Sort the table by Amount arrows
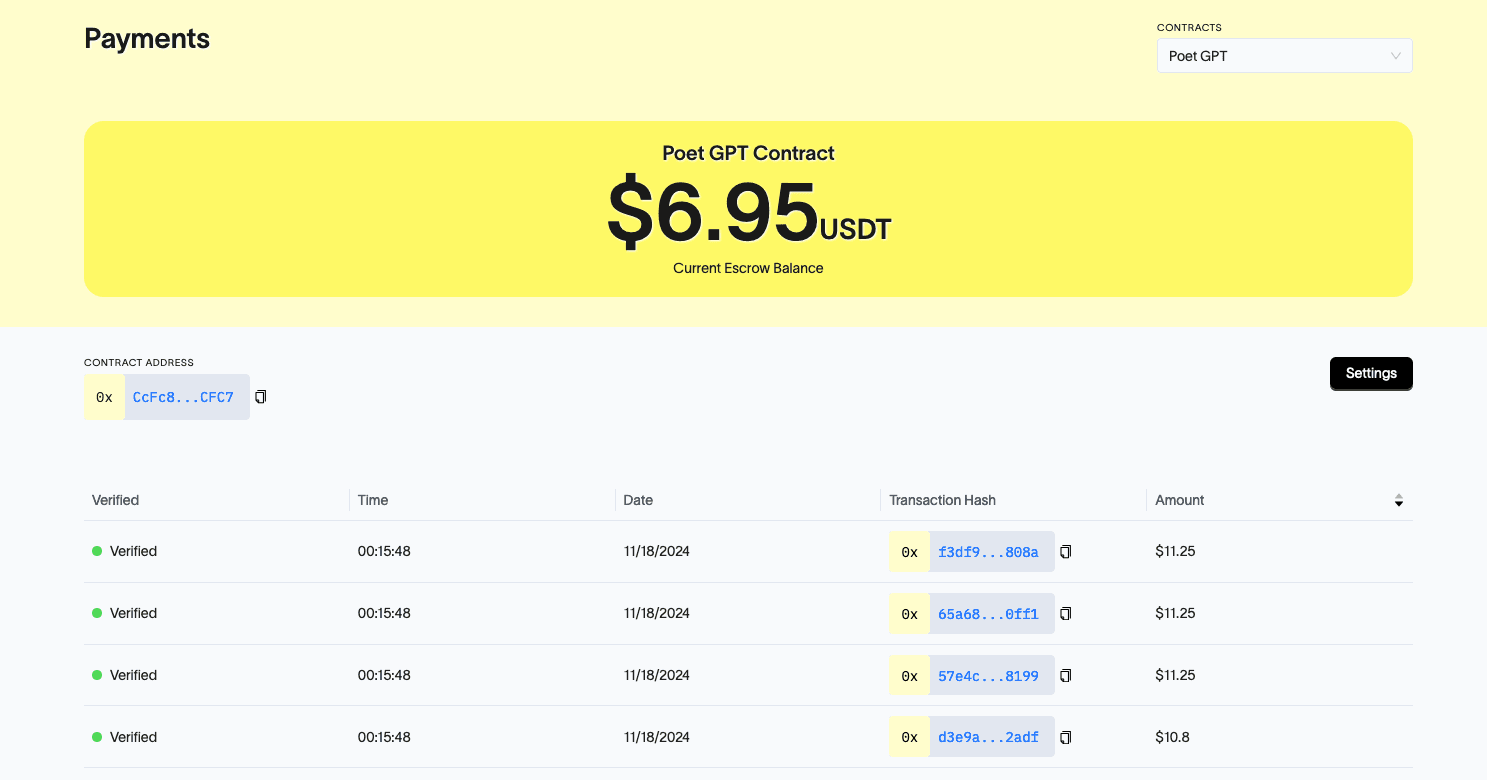The image size is (1487, 780). (1398, 501)
